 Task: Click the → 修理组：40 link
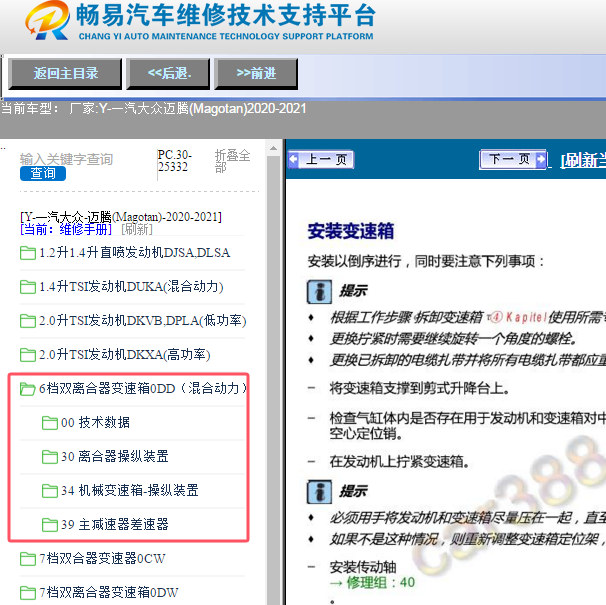pos(372,583)
